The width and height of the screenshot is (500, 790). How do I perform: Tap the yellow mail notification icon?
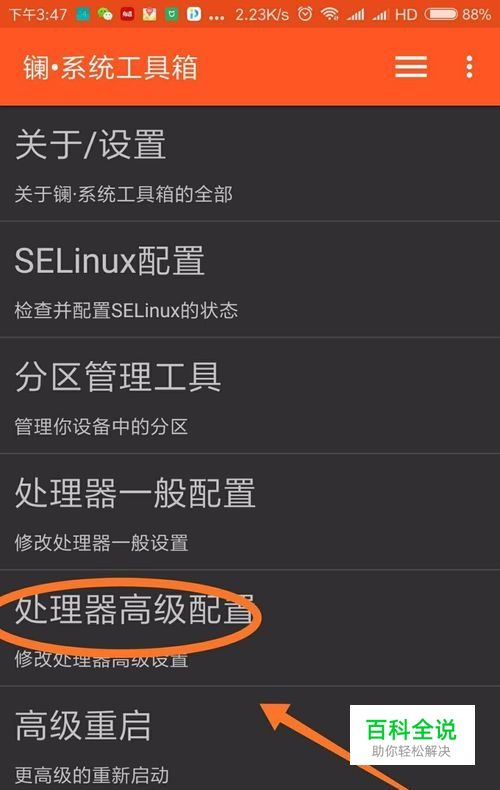pos(149,14)
